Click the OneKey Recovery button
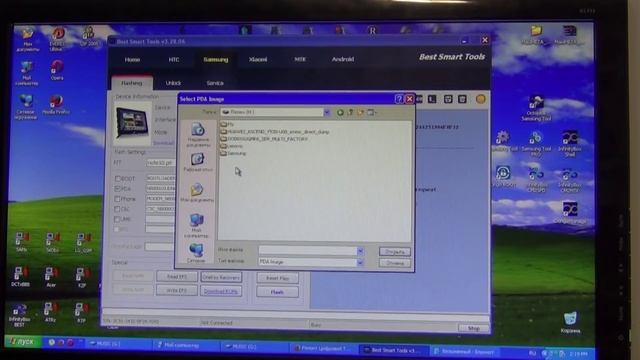The width and height of the screenshot is (640, 360). click(x=221, y=277)
